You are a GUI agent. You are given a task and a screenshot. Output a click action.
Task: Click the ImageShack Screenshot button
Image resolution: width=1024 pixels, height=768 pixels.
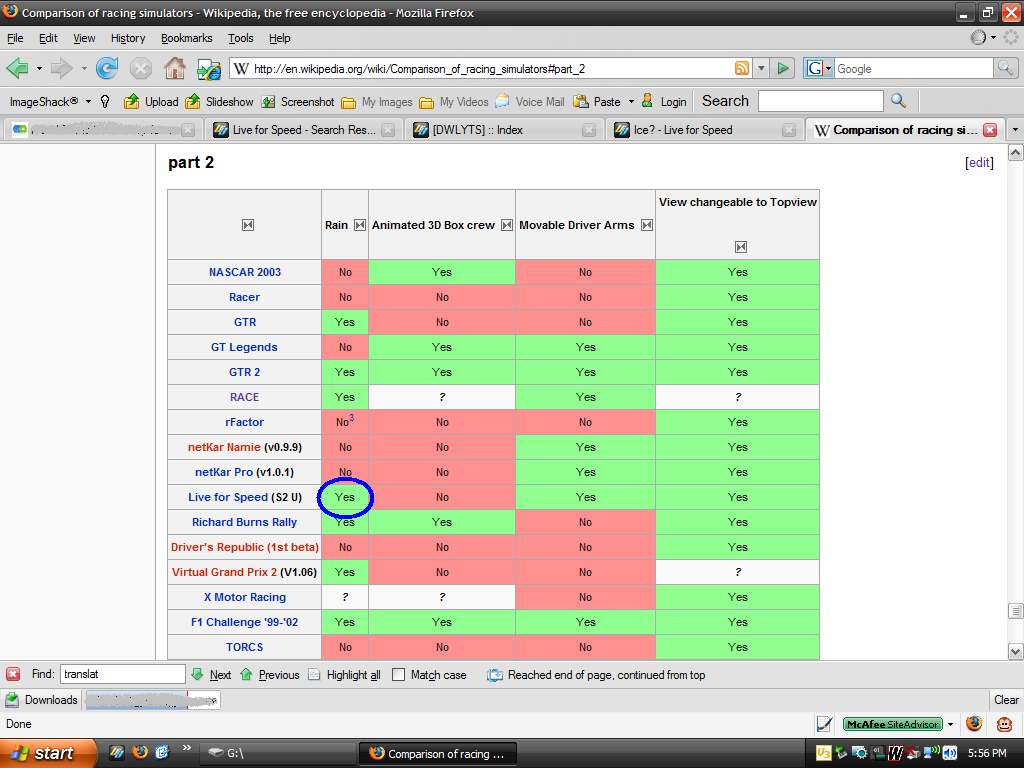click(x=298, y=101)
